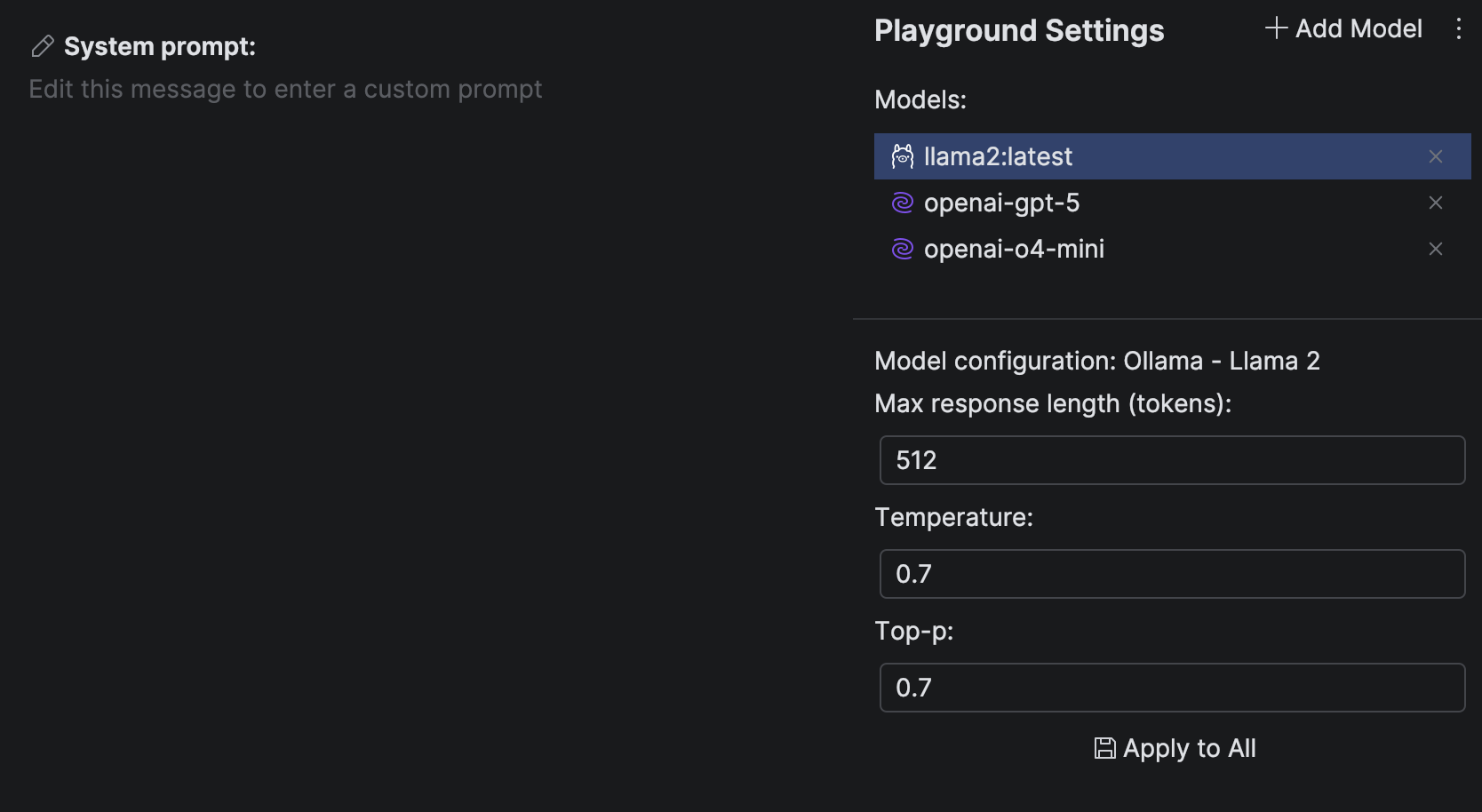Select openai-o4-mini in the models list
1482x812 pixels.
point(1014,249)
